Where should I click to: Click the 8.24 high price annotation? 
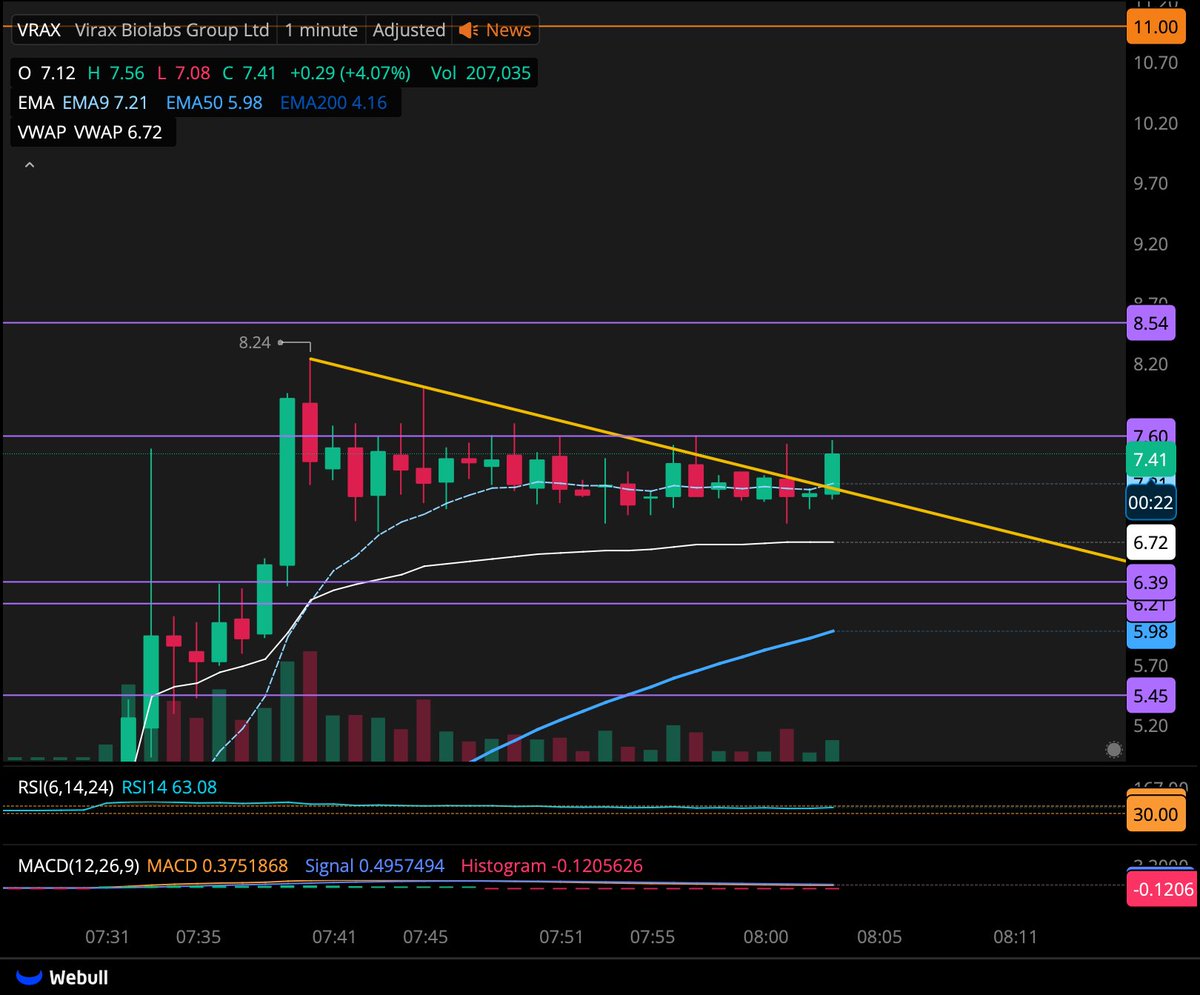(x=254, y=342)
